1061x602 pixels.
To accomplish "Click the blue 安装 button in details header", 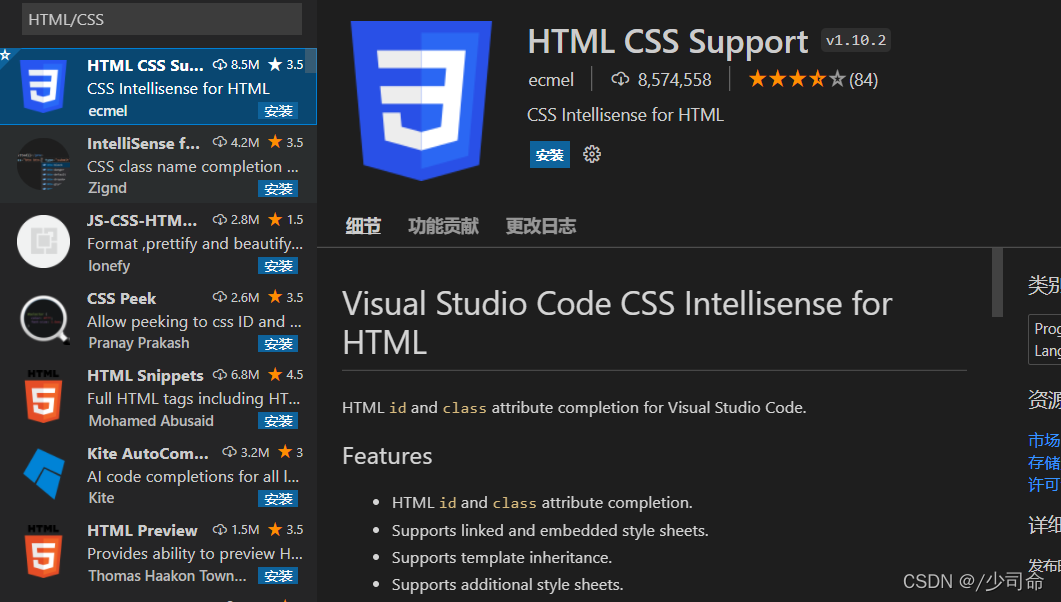I will 549,155.
